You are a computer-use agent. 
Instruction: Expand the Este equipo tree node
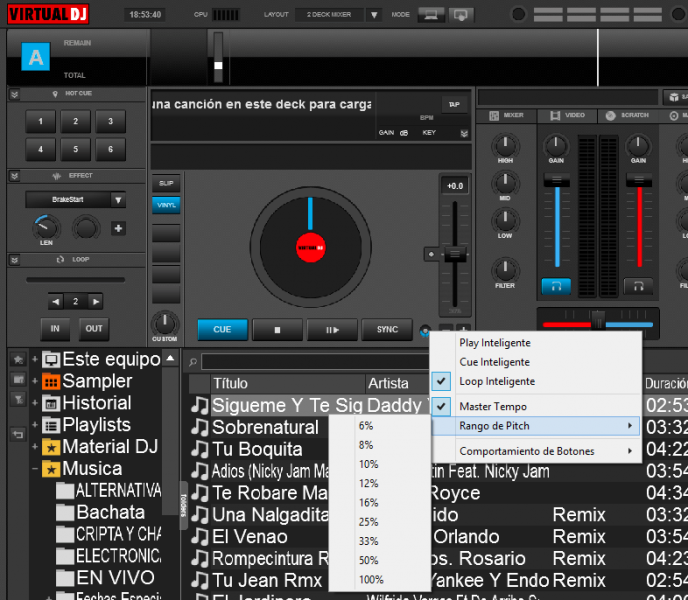pyautogui.click(x=35, y=359)
